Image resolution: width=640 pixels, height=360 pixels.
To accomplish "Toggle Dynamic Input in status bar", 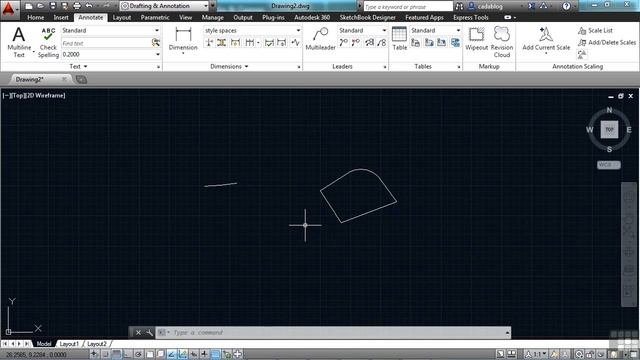I will click(193, 354).
